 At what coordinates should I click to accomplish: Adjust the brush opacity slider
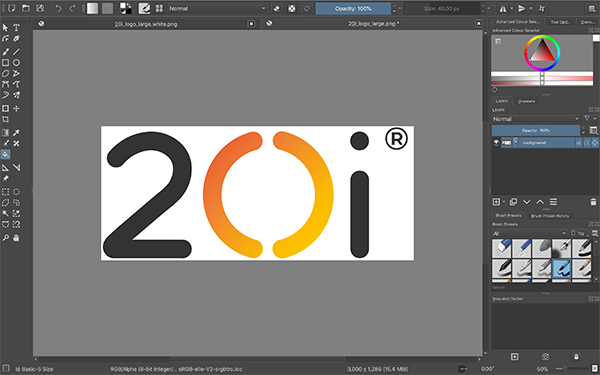click(353, 8)
